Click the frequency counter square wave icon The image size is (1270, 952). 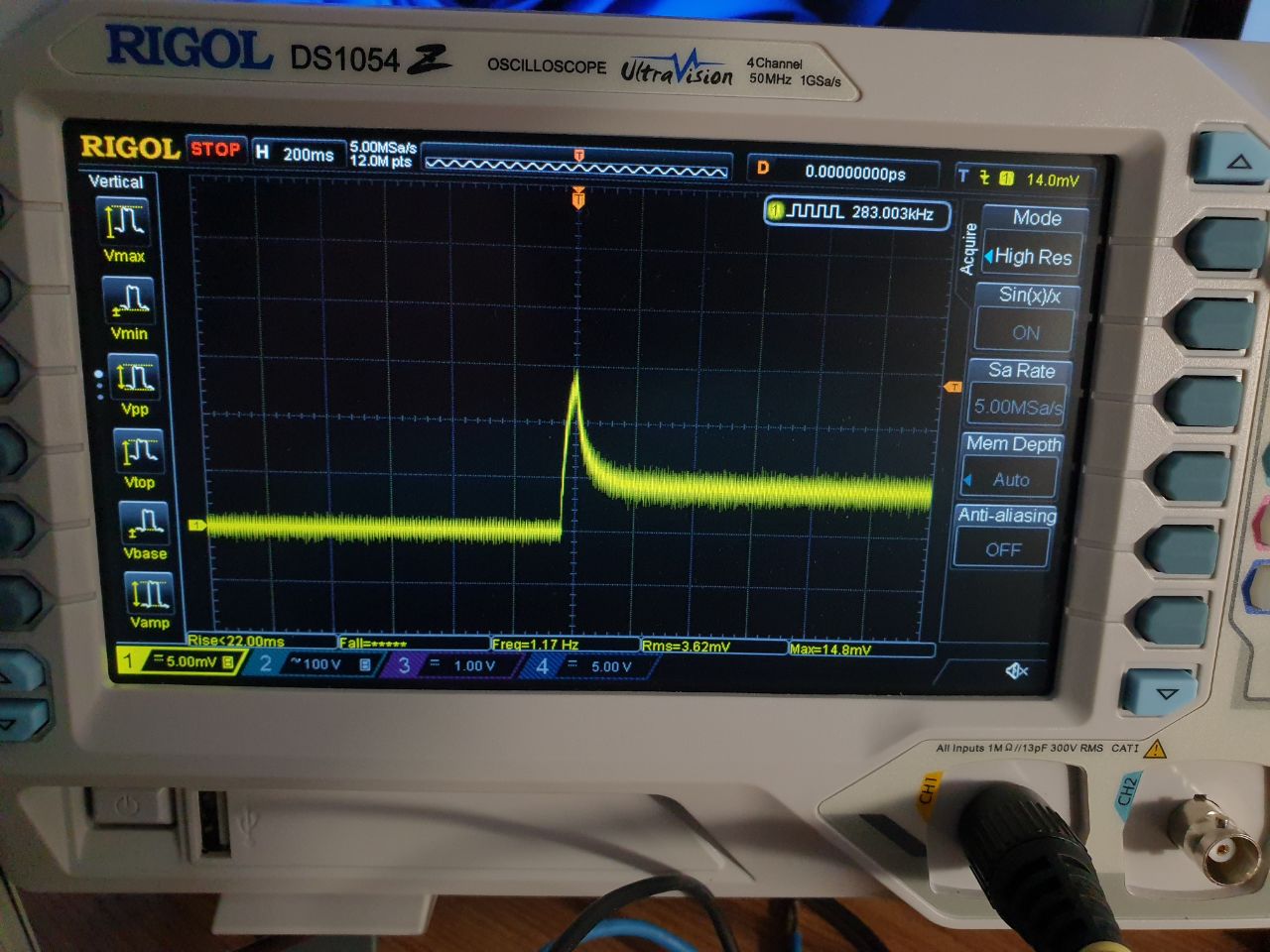click(816, 212)
